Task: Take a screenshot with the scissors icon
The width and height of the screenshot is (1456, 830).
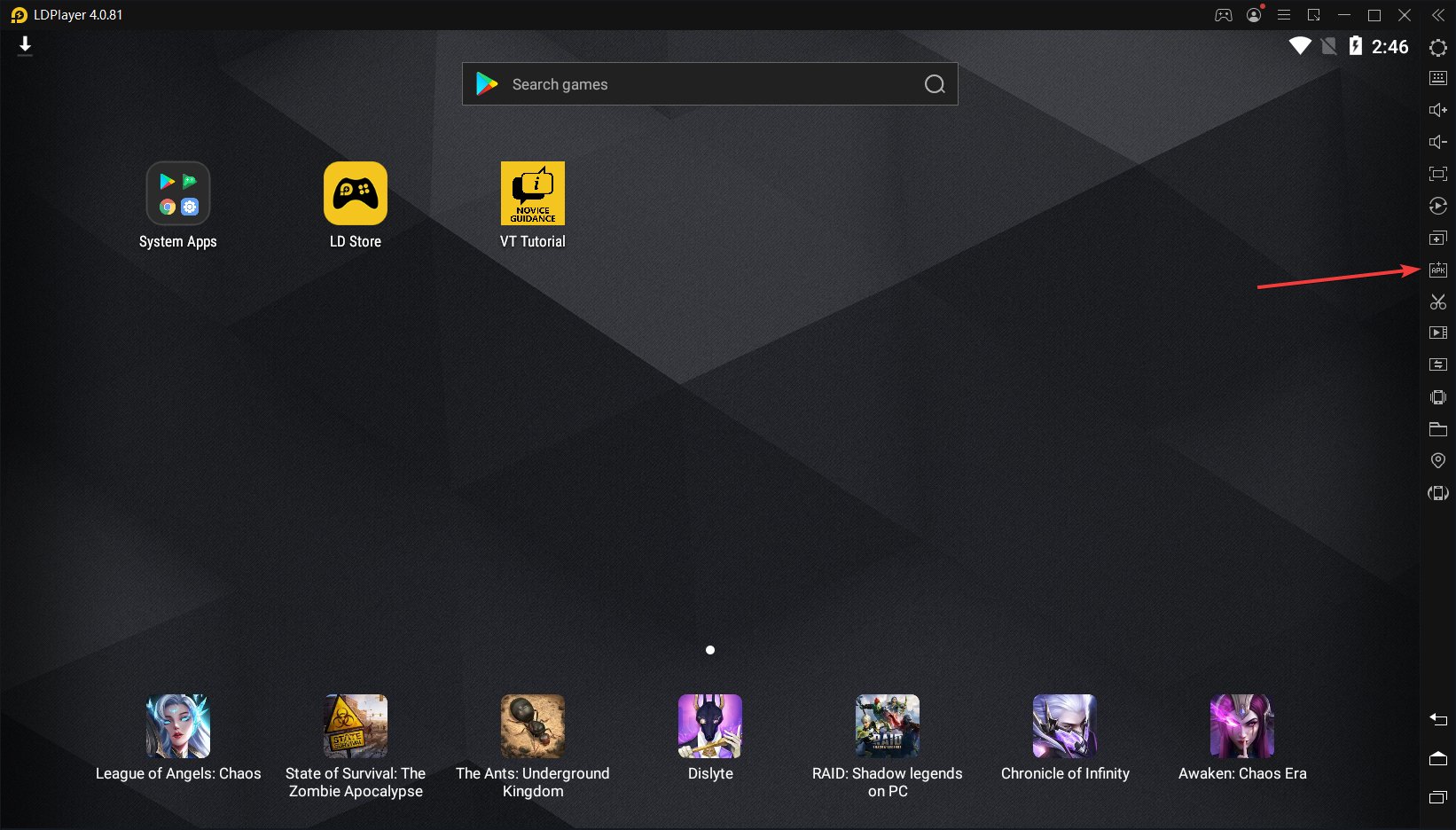Action: (1438, 301)
